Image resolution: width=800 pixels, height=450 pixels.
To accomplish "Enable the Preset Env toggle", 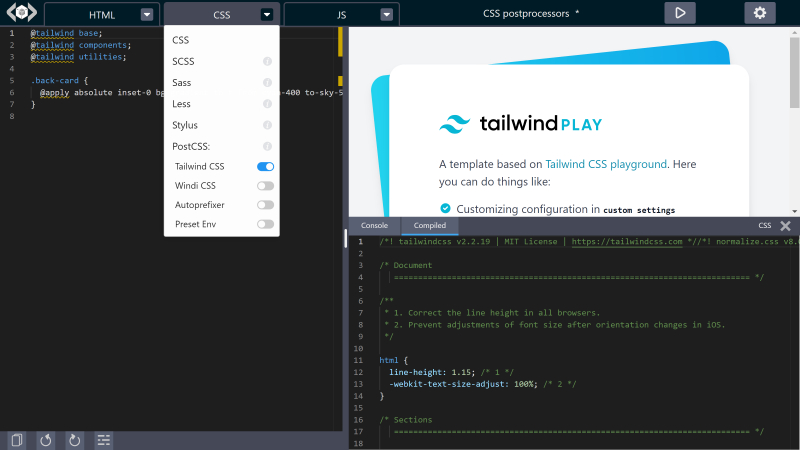I will [265, 224].
